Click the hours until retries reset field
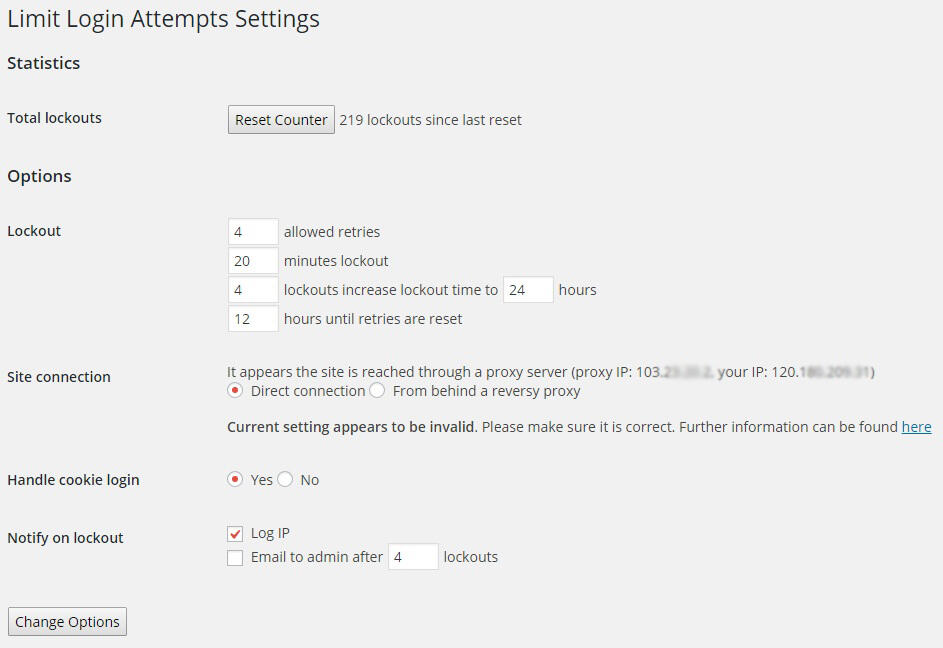This screenshot has height=648, width=943. point(253,319)
